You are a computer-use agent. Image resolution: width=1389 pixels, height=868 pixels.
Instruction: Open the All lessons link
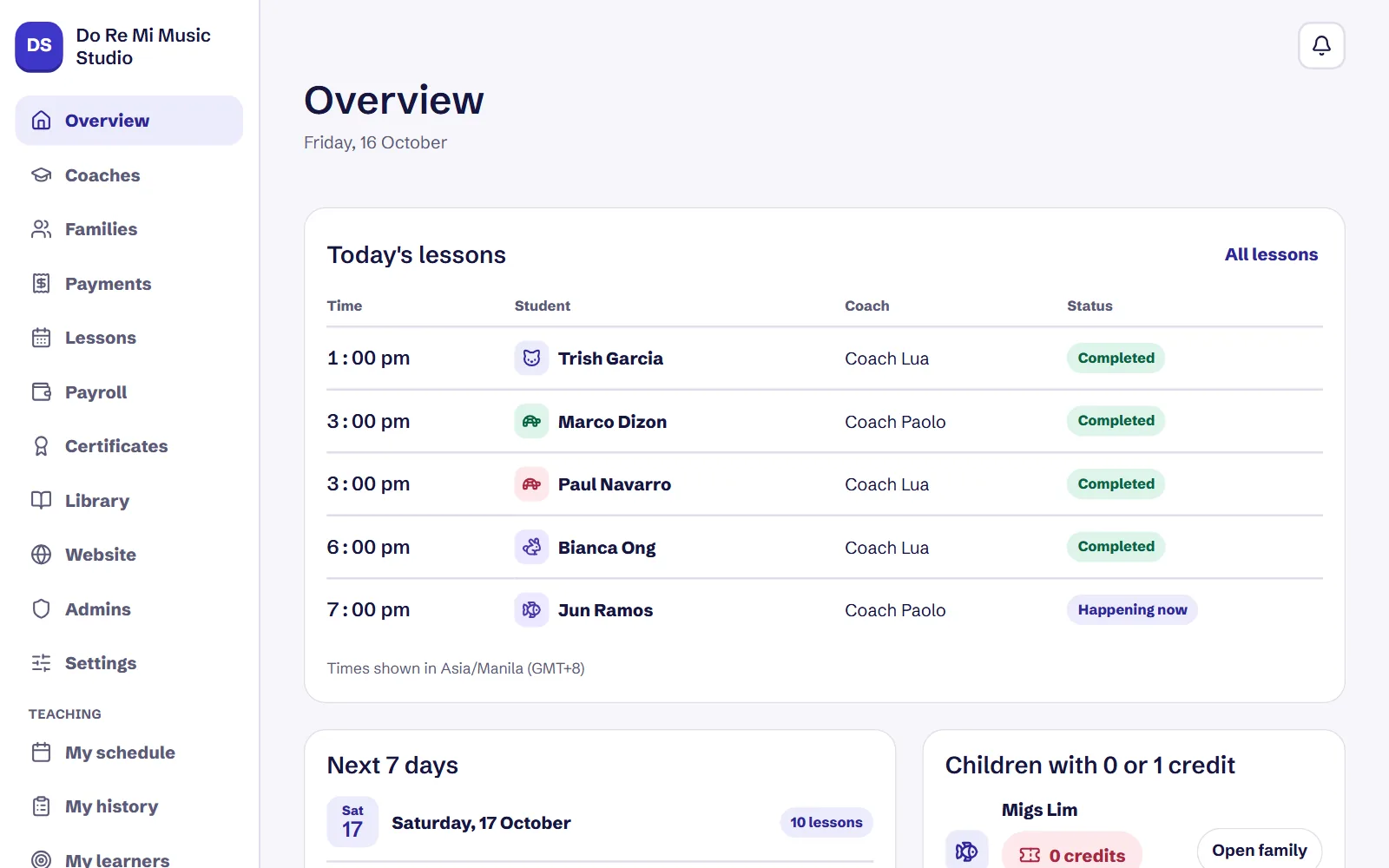pos(1271,254)
